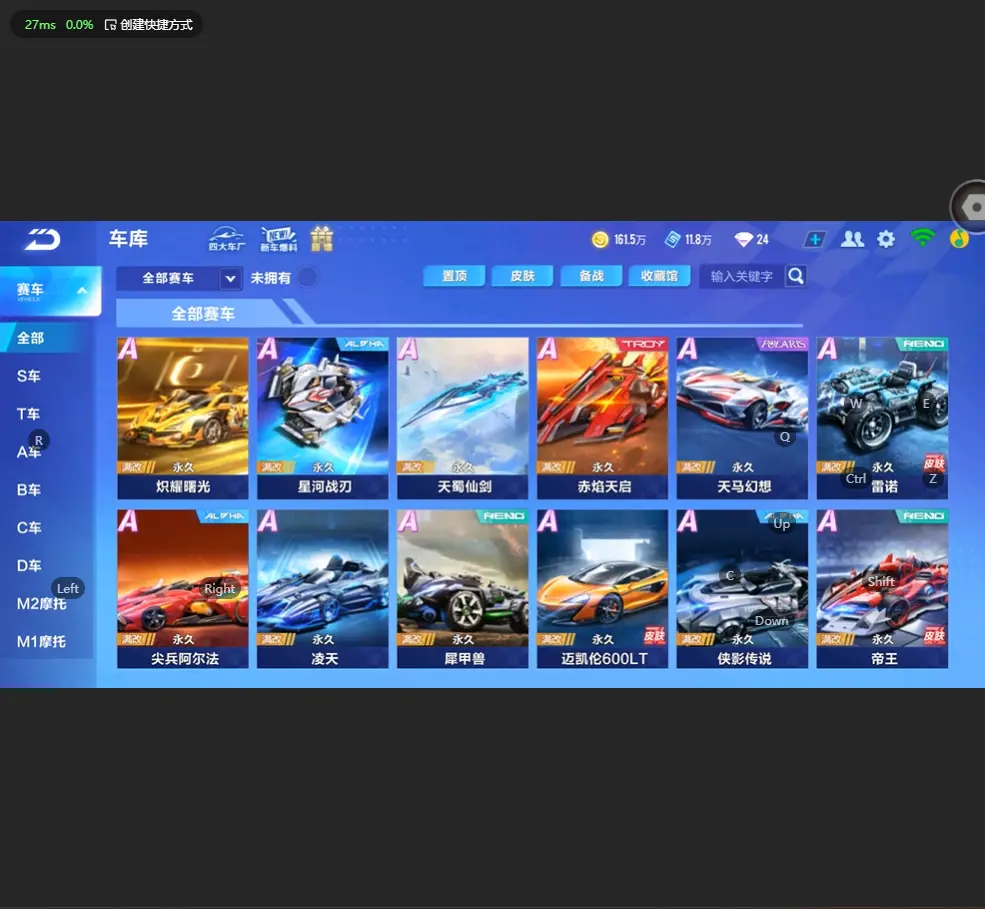Open the friends icon
Viewport: 985px width, 909px height.
point(852,239)
